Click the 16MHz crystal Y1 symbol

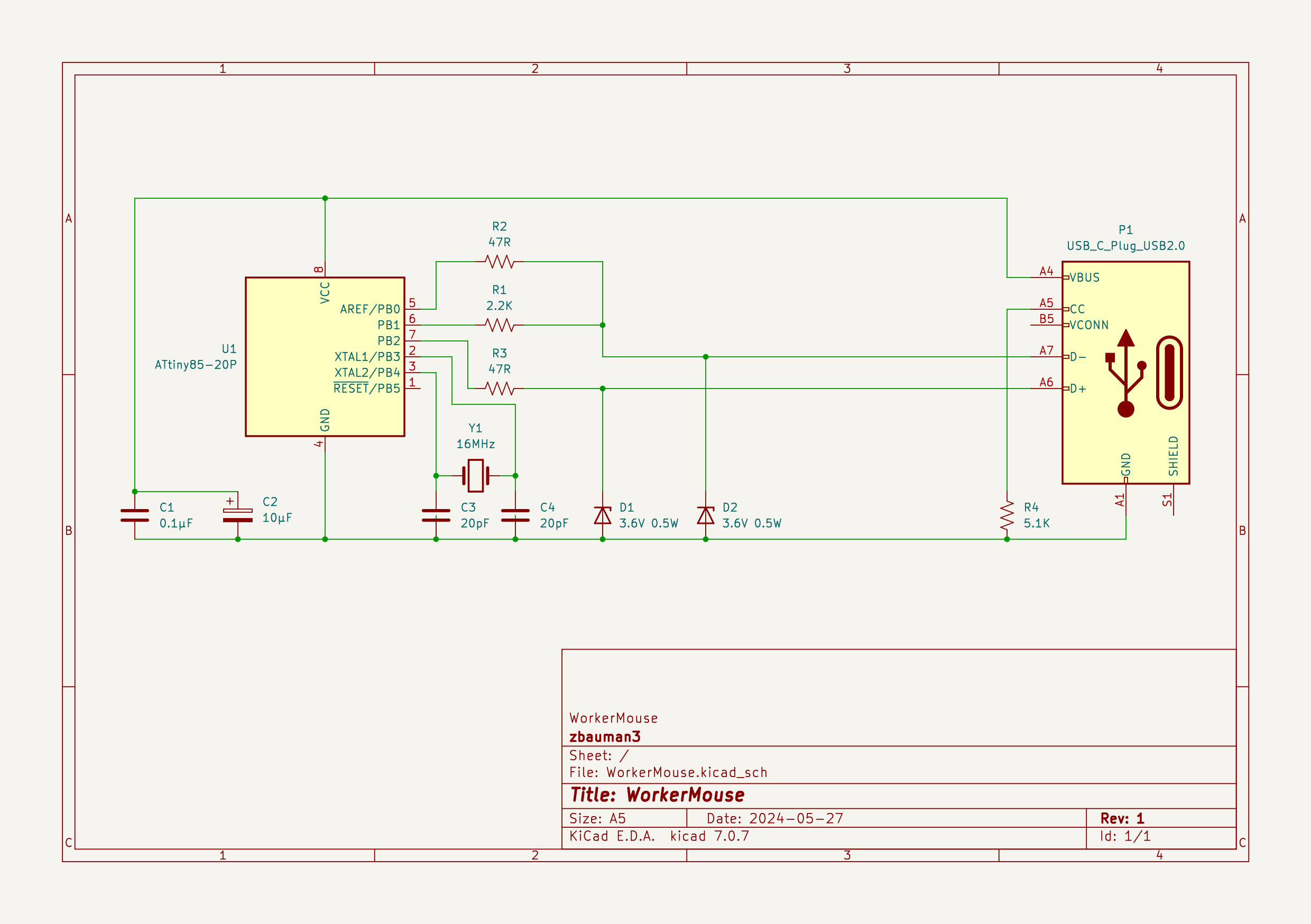tap(475, 475)
